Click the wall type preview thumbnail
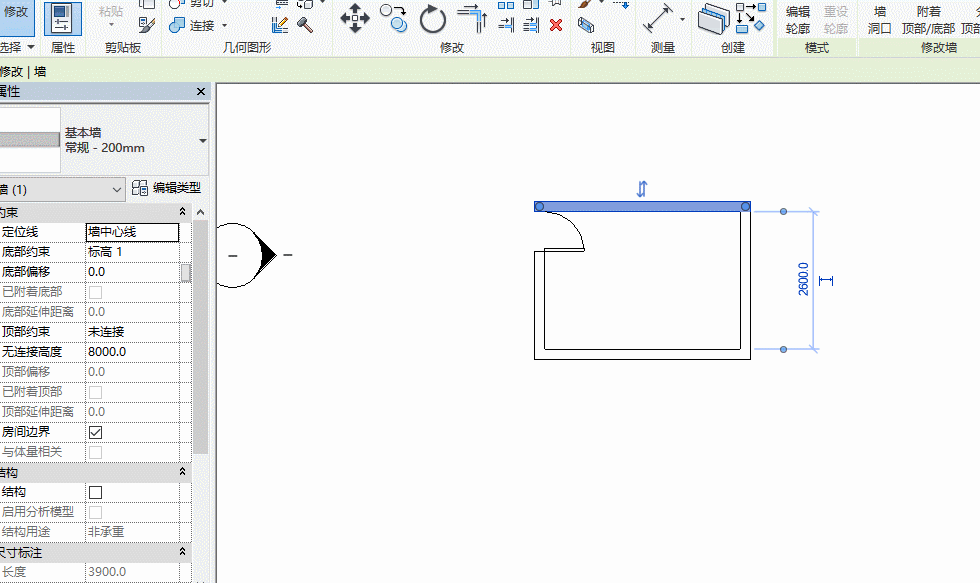This screenshot has width=980, height=583. 30,140
